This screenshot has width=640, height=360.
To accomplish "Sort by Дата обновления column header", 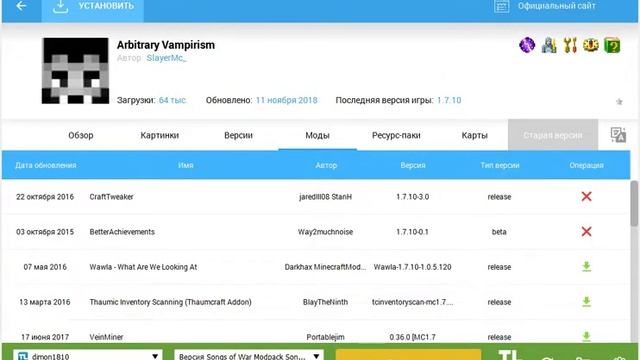I will (x=45, y=165).
